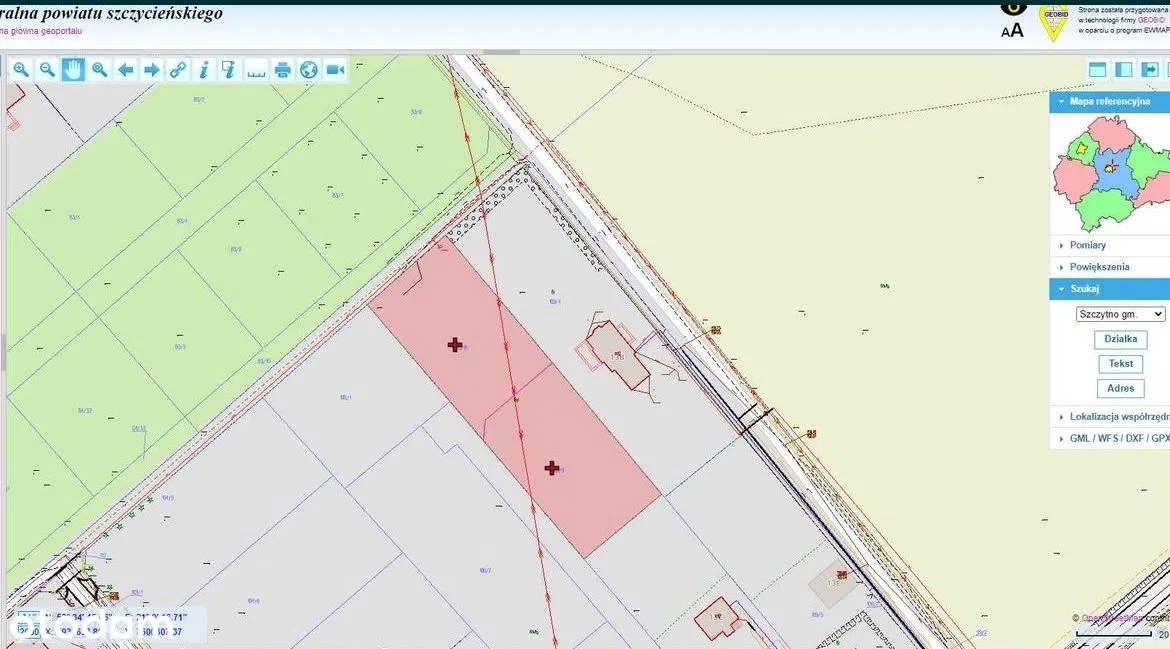The image size is (1170, 649).
Task: Expand the Pomiary section
Action: [x=1087, y=245]
